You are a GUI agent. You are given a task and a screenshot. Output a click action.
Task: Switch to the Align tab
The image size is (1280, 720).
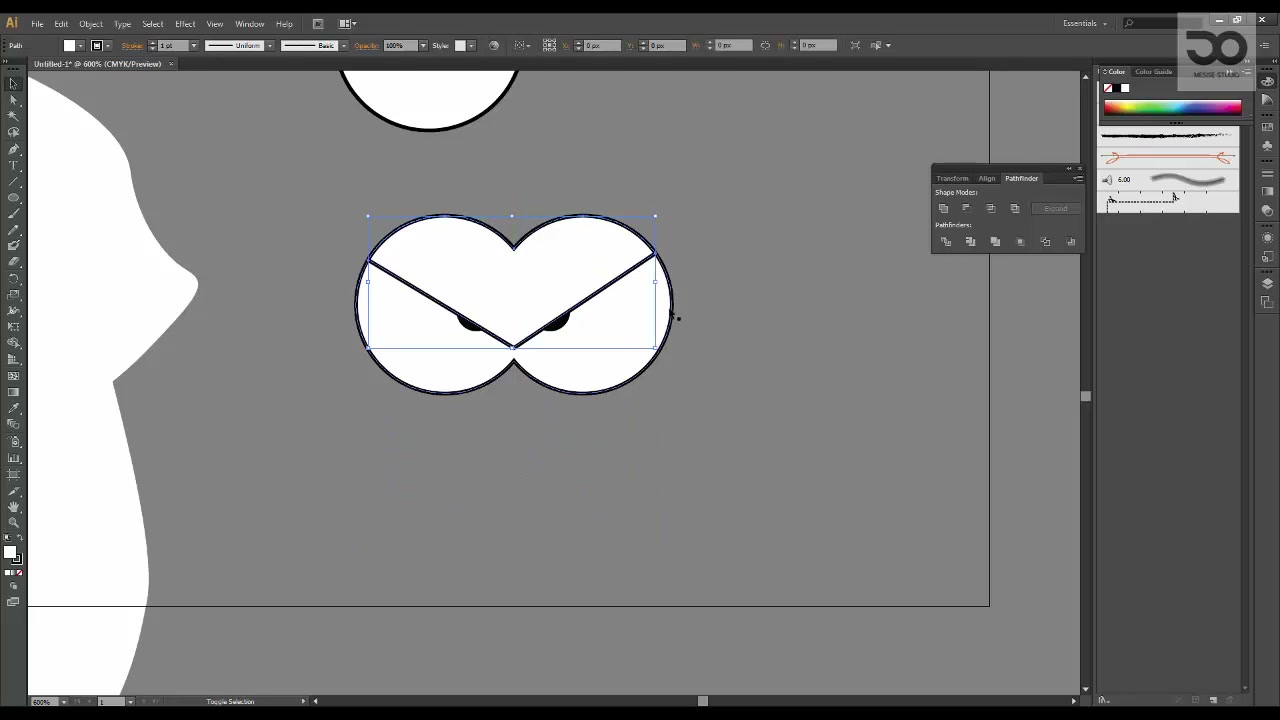pyautogui.click(x=987, y=178)
